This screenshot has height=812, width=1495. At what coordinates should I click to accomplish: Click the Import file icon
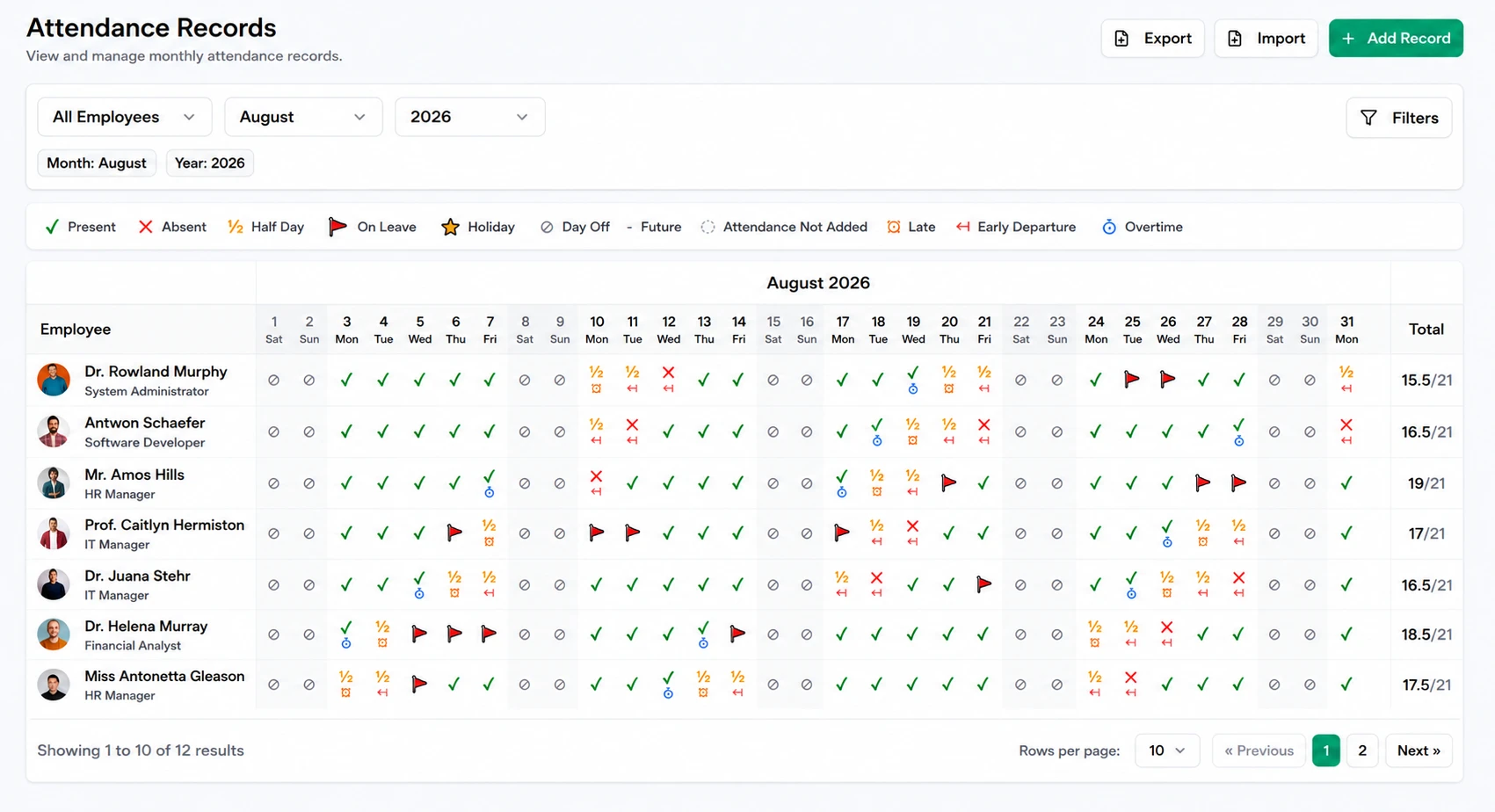point(1235,39)
